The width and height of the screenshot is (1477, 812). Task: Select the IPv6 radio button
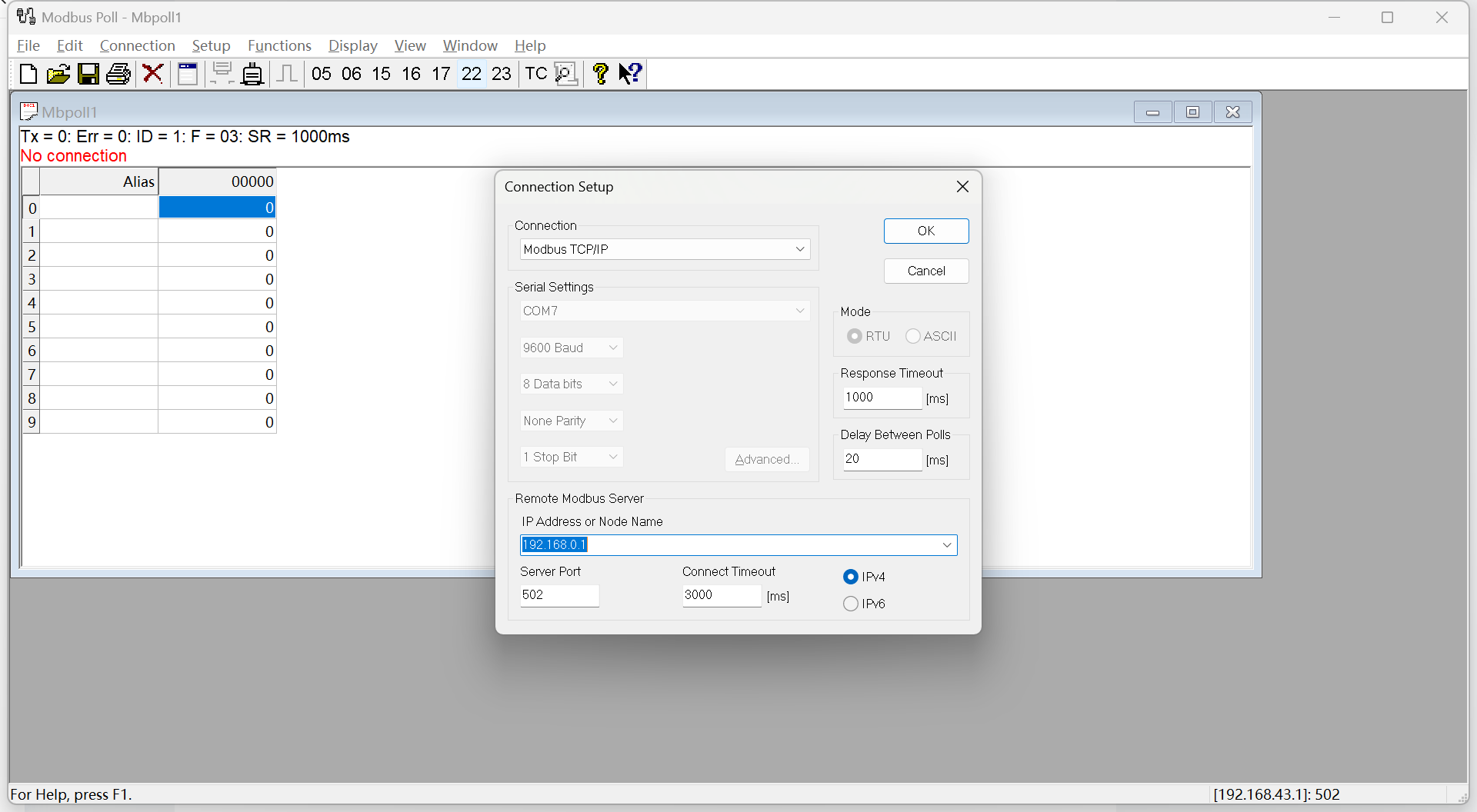click(x=851, y=604)
